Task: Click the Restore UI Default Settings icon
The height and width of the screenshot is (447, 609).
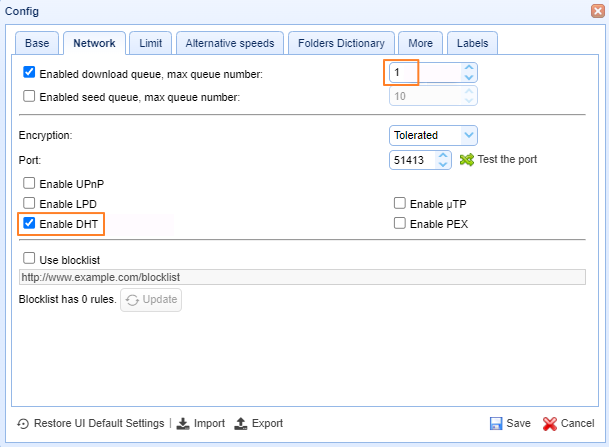Action: point(23,423)
